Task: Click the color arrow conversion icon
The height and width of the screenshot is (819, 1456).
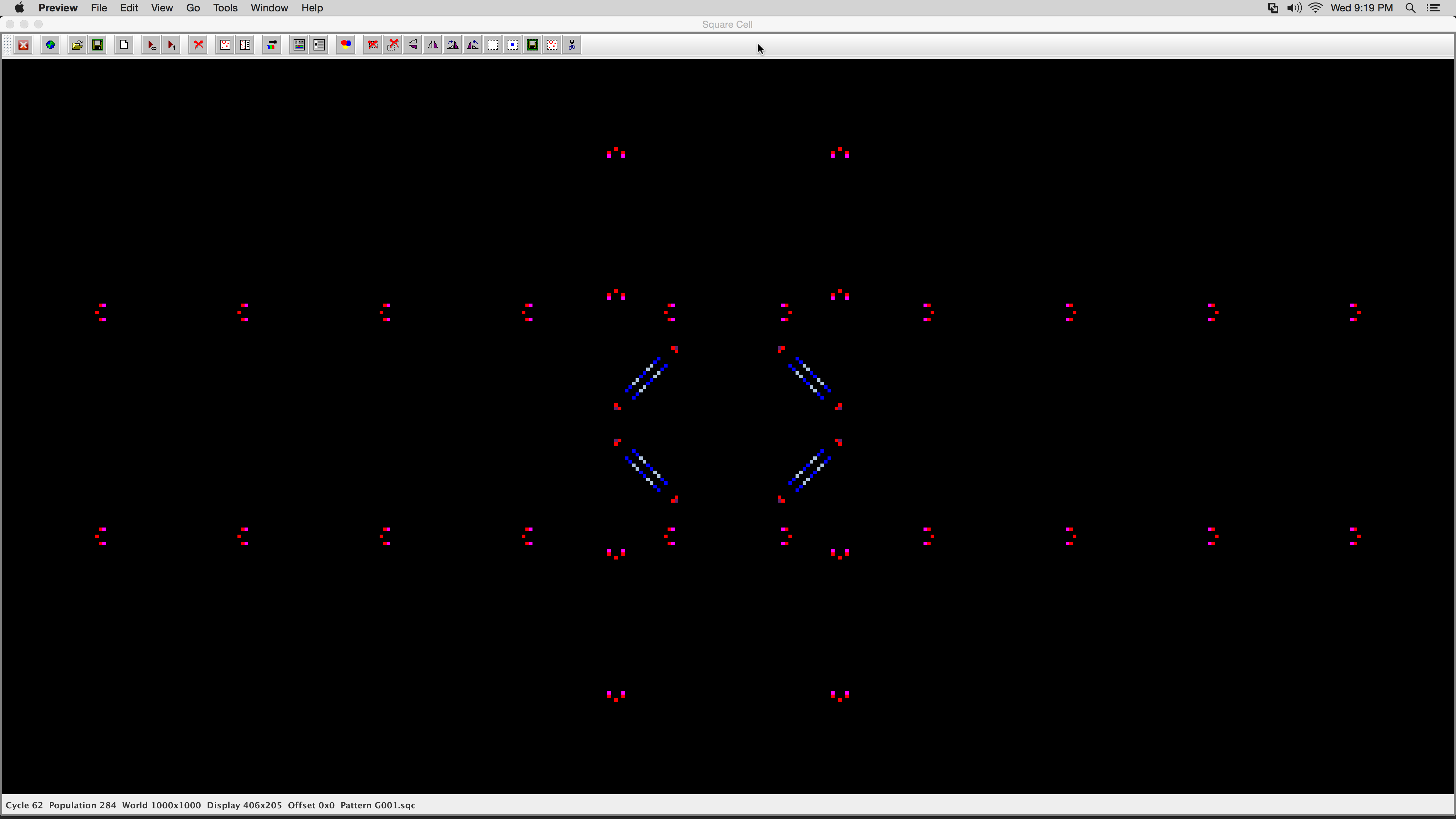Action: (x=272, y=45)
